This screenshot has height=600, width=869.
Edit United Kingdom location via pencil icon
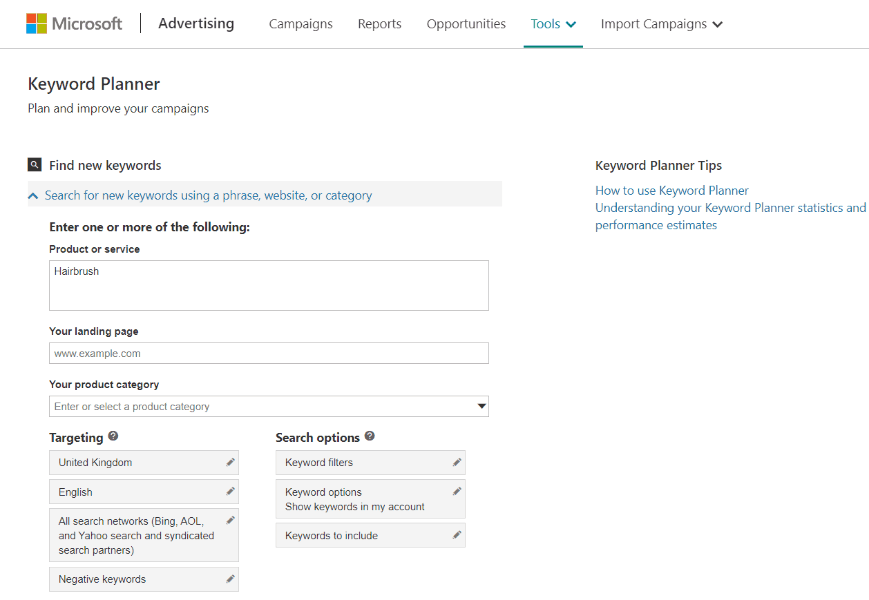230,462
